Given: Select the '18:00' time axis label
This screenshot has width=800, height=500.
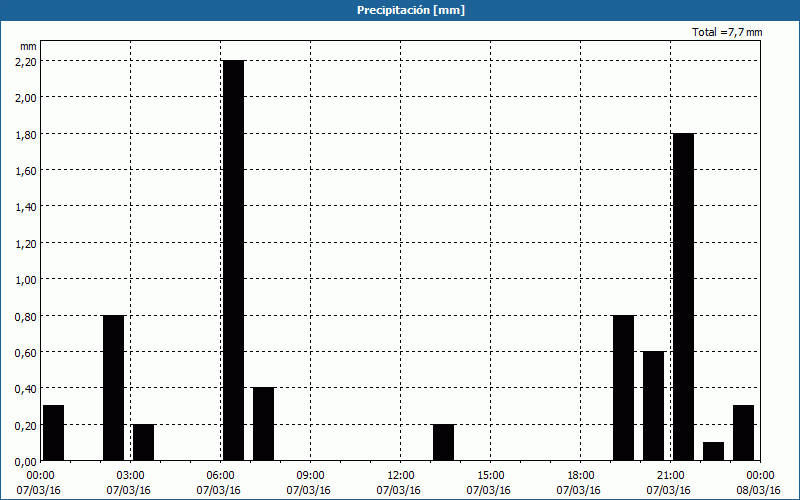Looking at the screenshot, I should pos(581,476).
